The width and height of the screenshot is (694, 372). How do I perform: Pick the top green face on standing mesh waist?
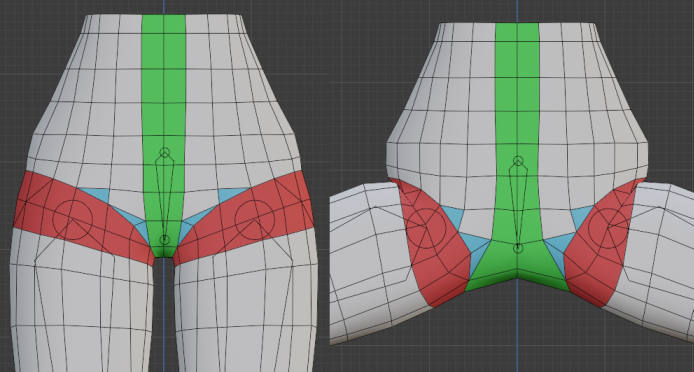point(164,25)
